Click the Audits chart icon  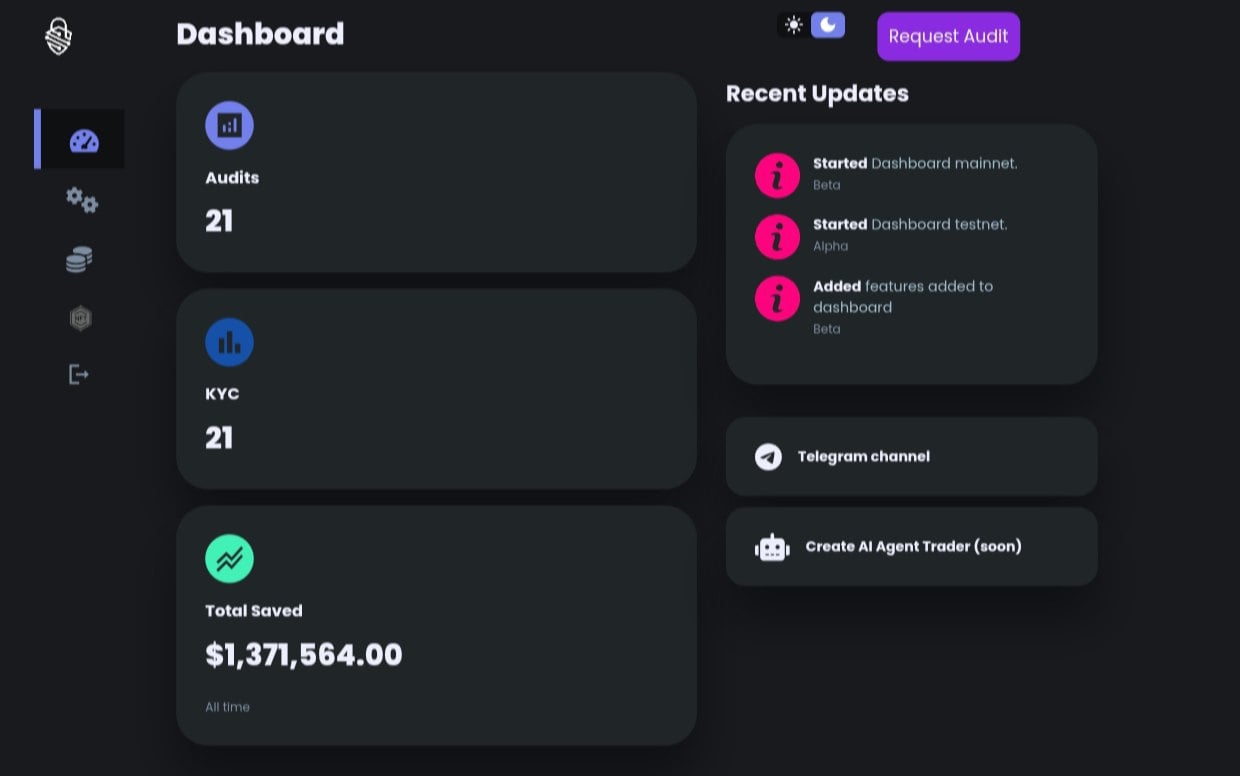pos(229,125)
